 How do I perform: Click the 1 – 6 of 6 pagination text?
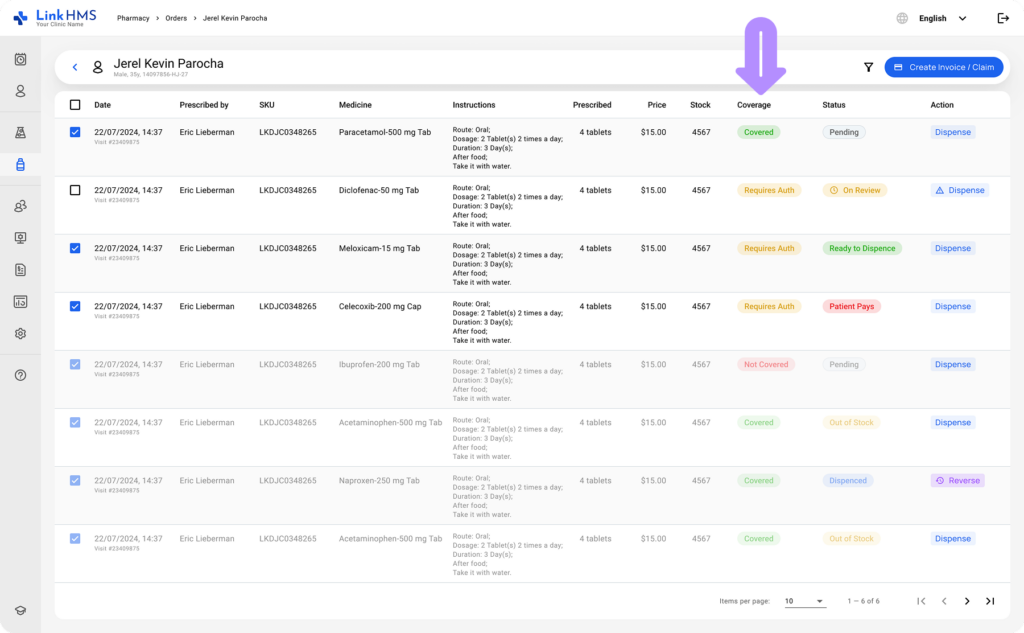(863, 601)
